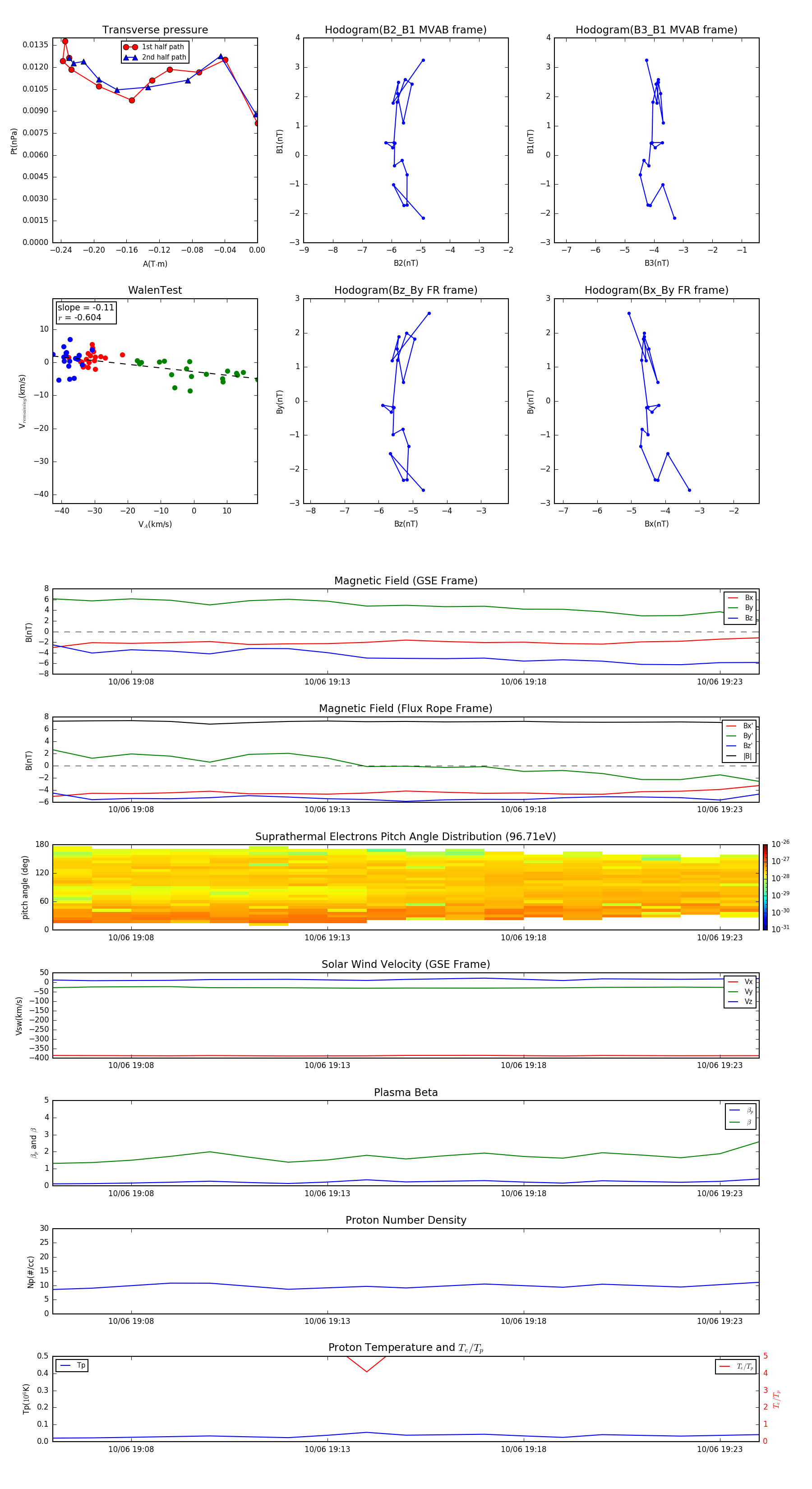
Task: Click the "V_remaining(km/s)" y-axis label
Action: (22, 401)
